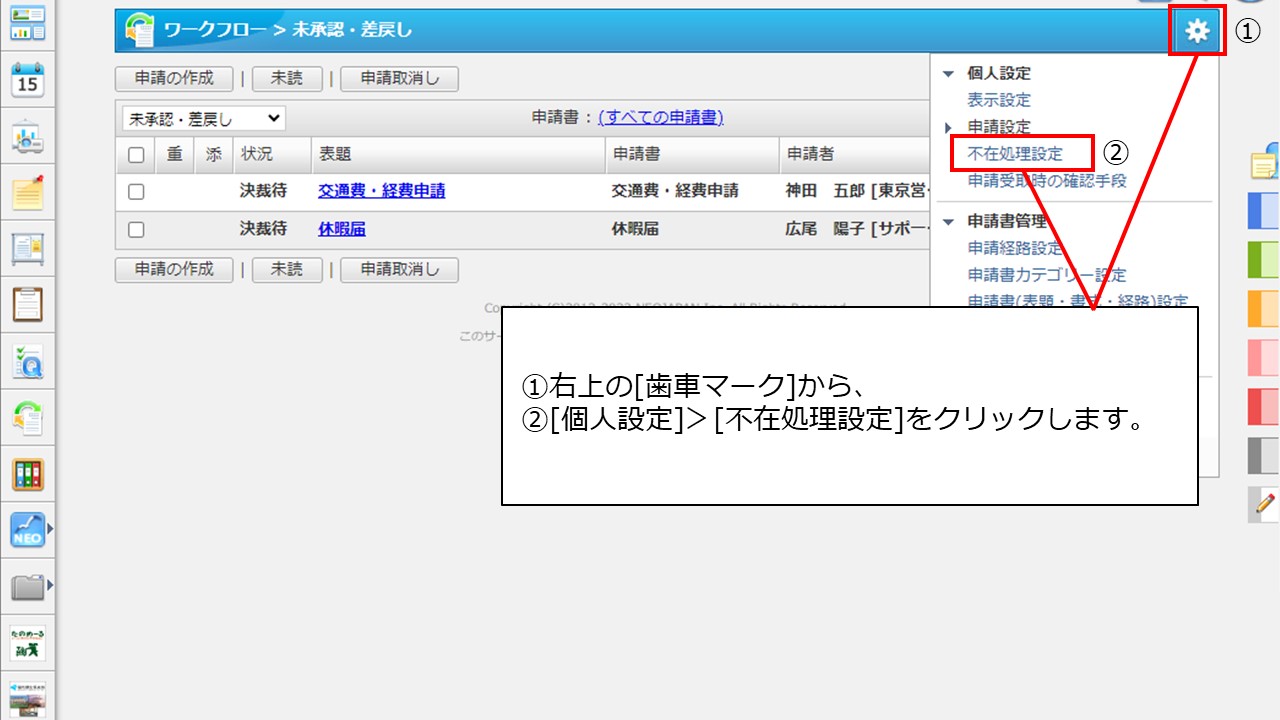Click the NEO chart icon in sidebar
The image size is (1280, 720).
pos(27,530)
